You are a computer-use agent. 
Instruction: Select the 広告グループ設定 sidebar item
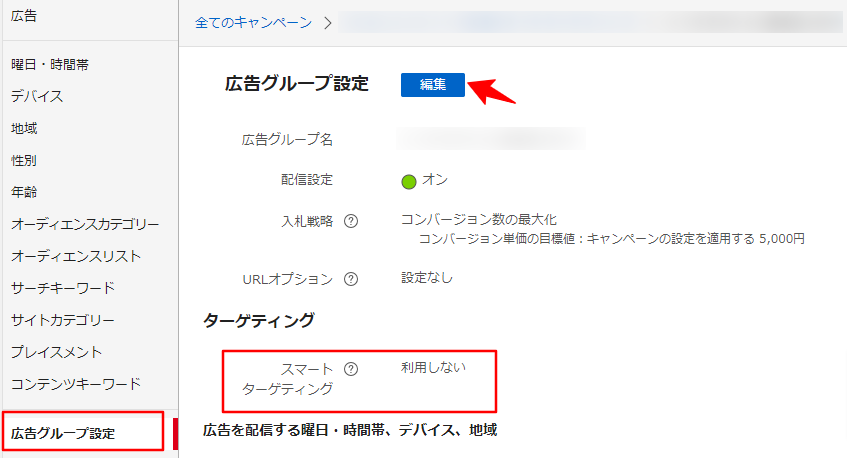tap(63, 434)
